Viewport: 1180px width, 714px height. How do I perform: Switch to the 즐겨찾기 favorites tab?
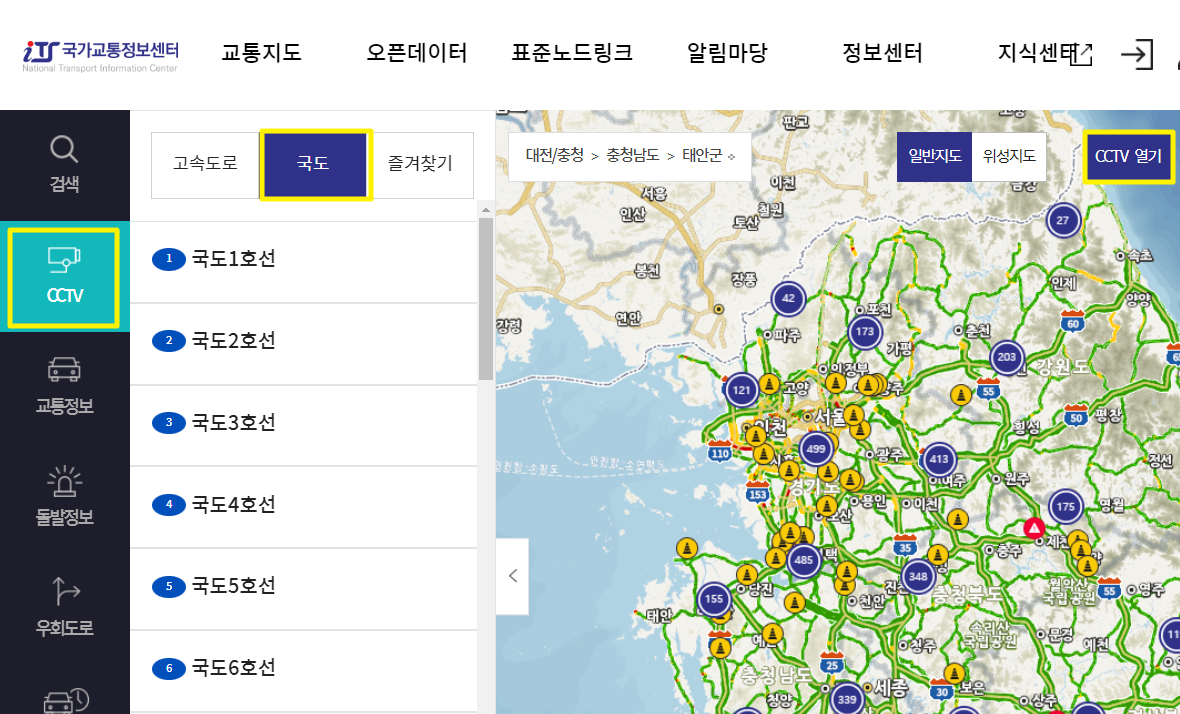point(421,164)
